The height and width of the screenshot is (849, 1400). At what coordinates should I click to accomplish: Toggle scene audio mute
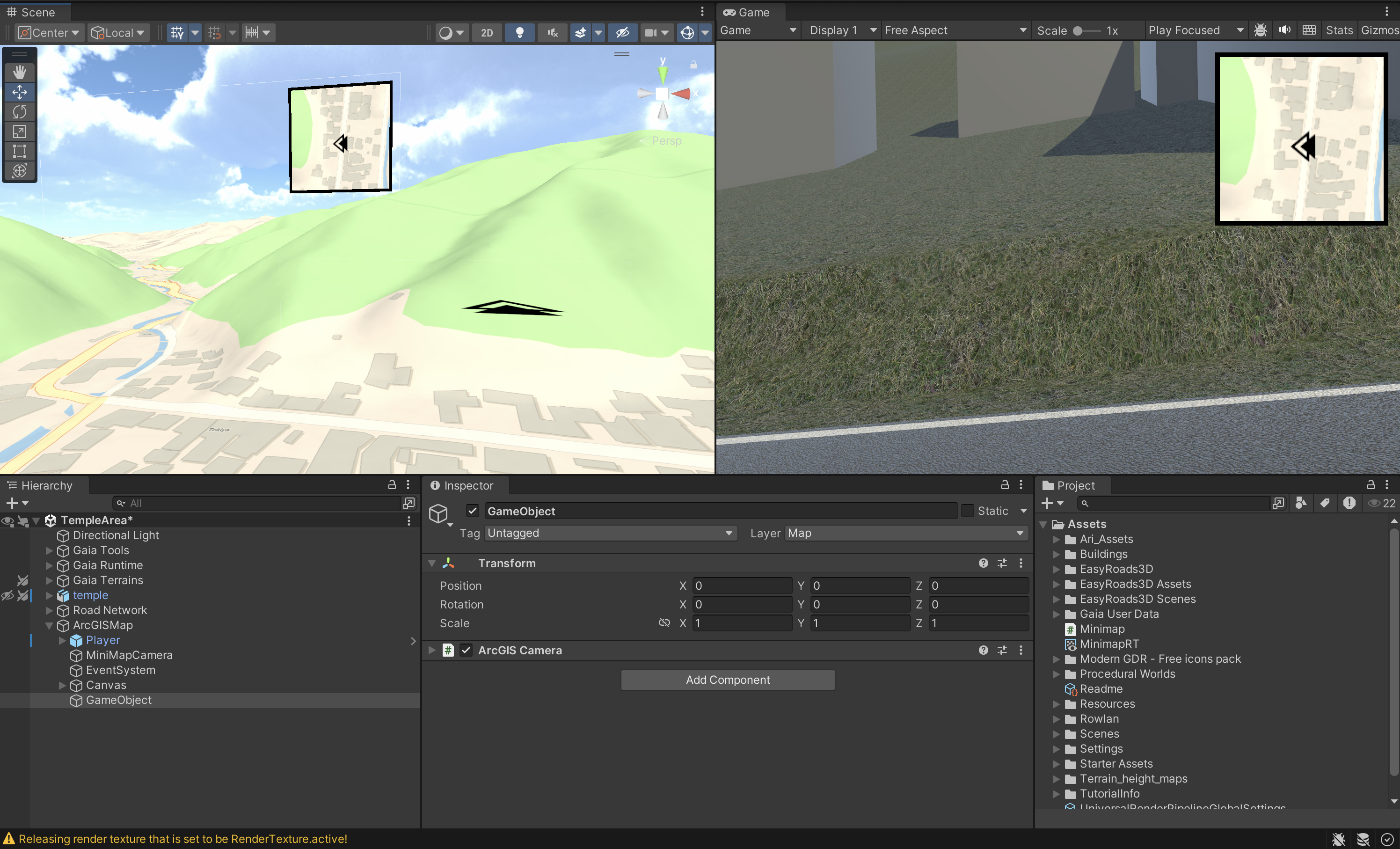552,32
